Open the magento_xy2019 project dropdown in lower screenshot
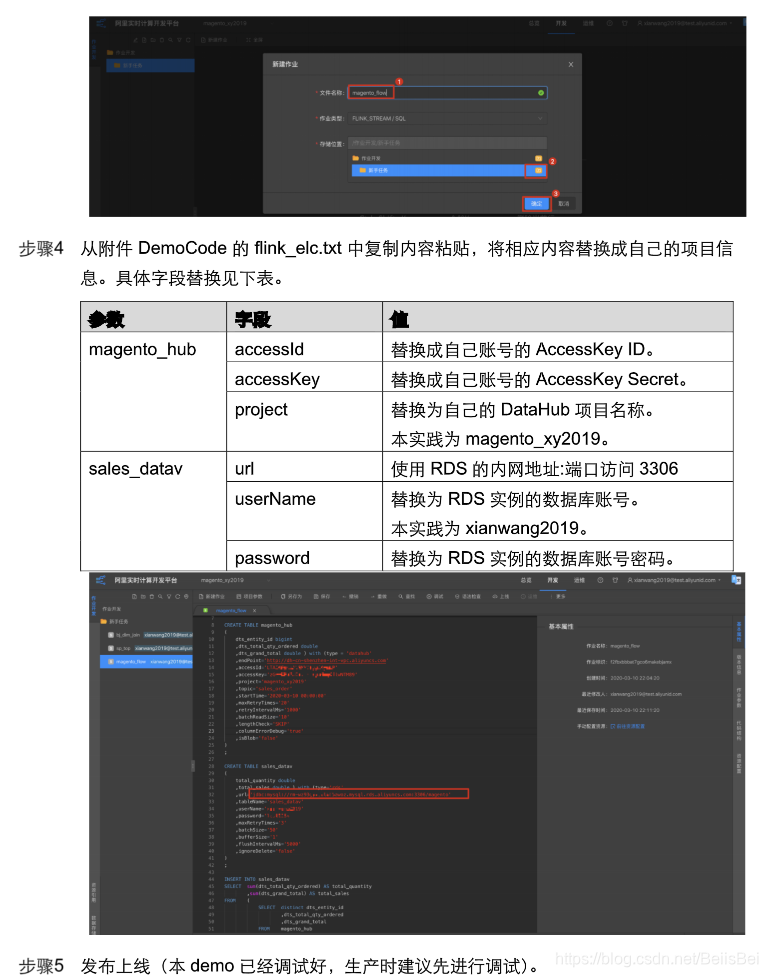This screenshot has height=977, width=768. coord(235,580)
